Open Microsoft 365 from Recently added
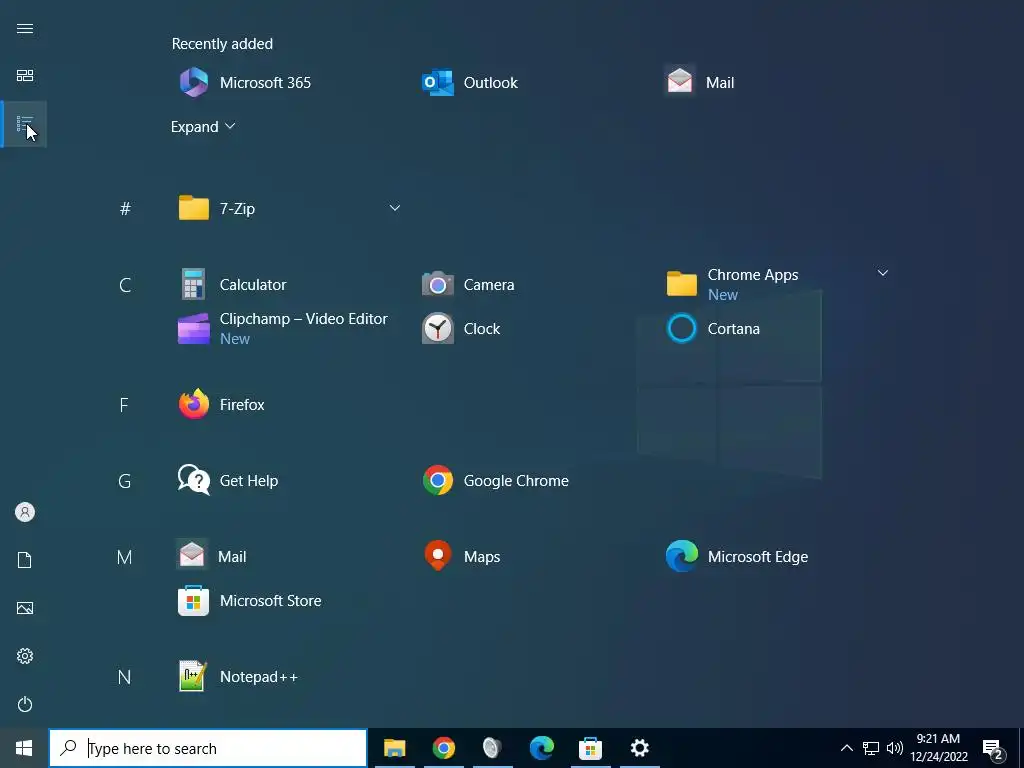Screen dimensions: 1024x768 tap(246, 83)
